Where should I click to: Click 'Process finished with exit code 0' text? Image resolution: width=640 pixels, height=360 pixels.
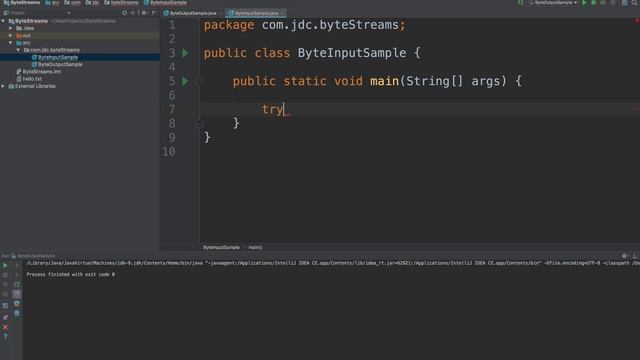click(71, 274)
